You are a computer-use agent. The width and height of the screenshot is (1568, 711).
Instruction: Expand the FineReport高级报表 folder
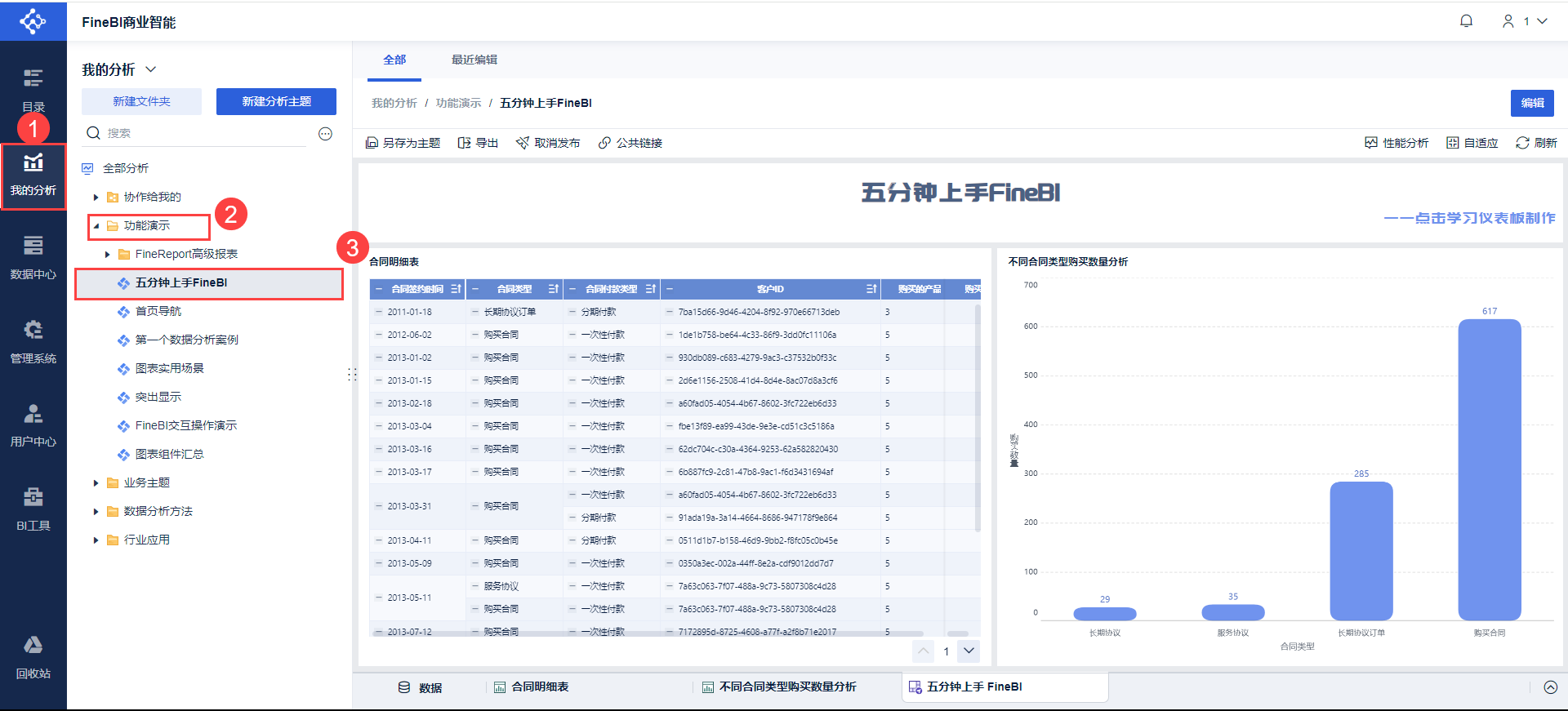click(x=107, y=254)
